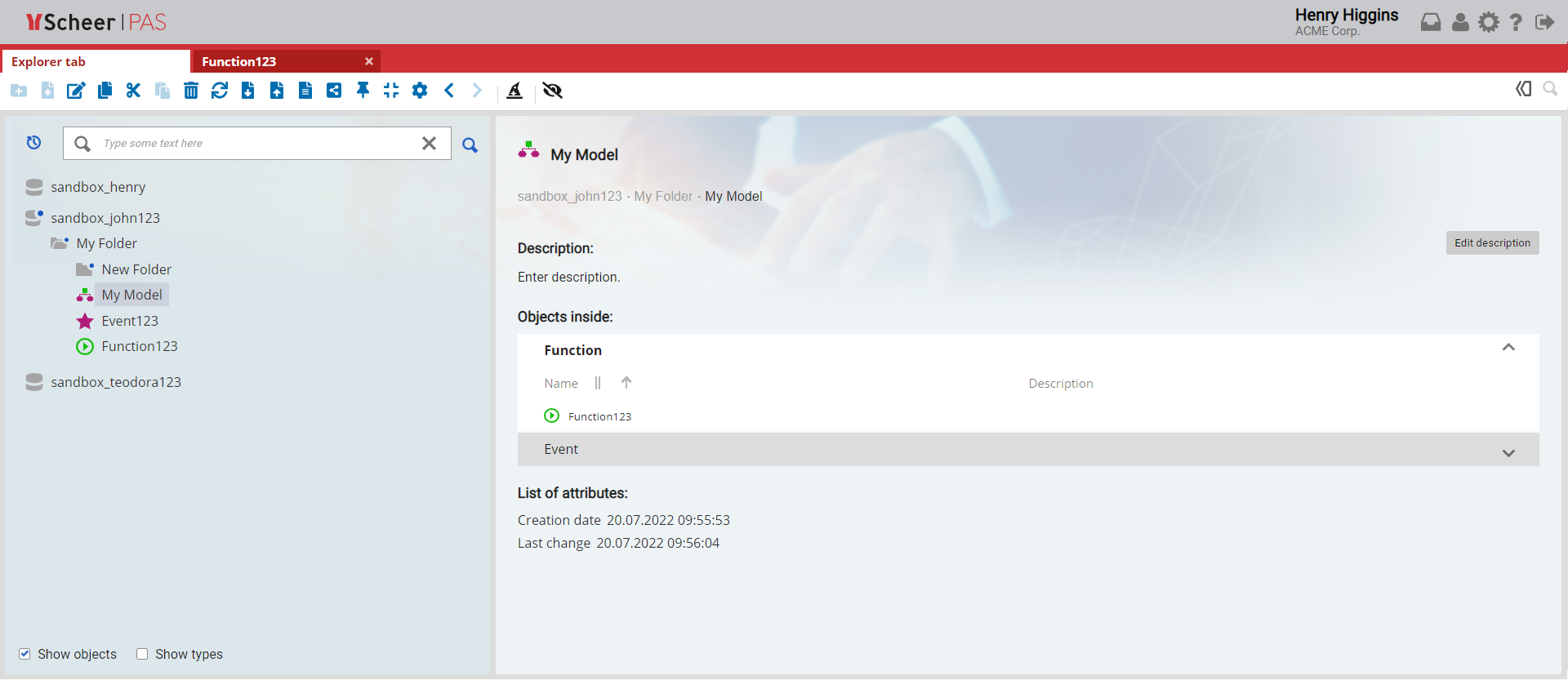Click the grey magnifier icon in the toolbar
This screenshot has width=1568, height=680.
coord(1550,89)
